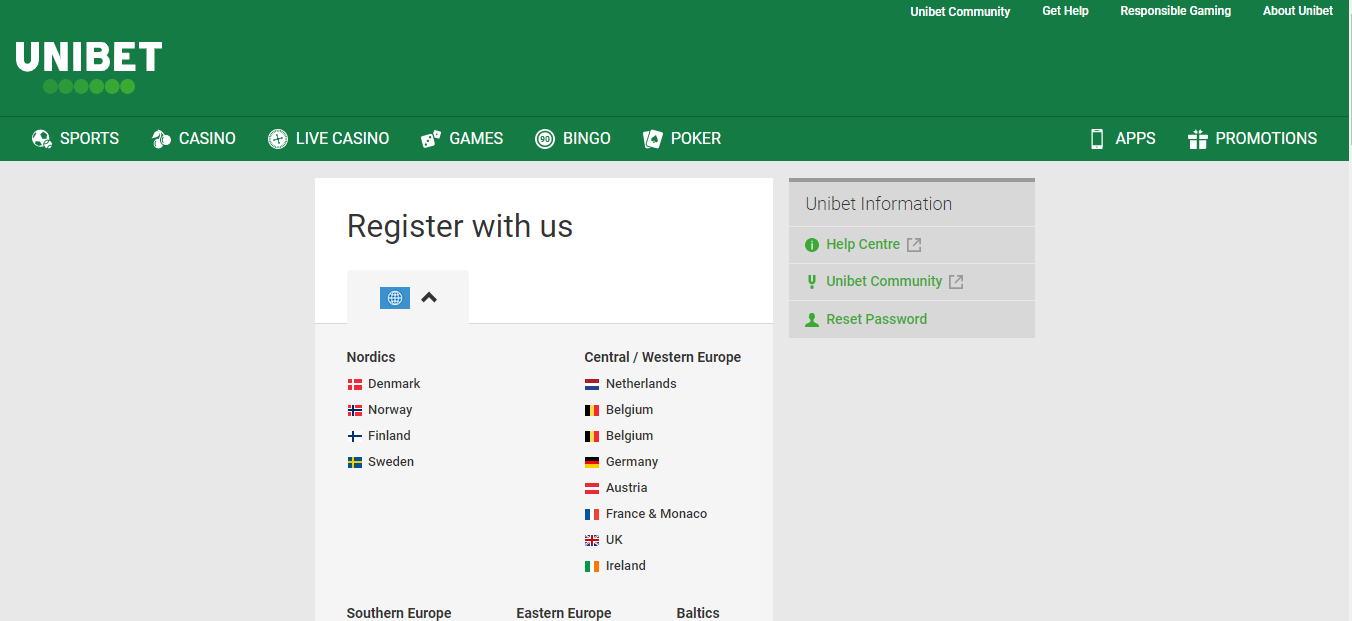
Task: Click the Netherlands flag icon
Action: pos(592,384)
